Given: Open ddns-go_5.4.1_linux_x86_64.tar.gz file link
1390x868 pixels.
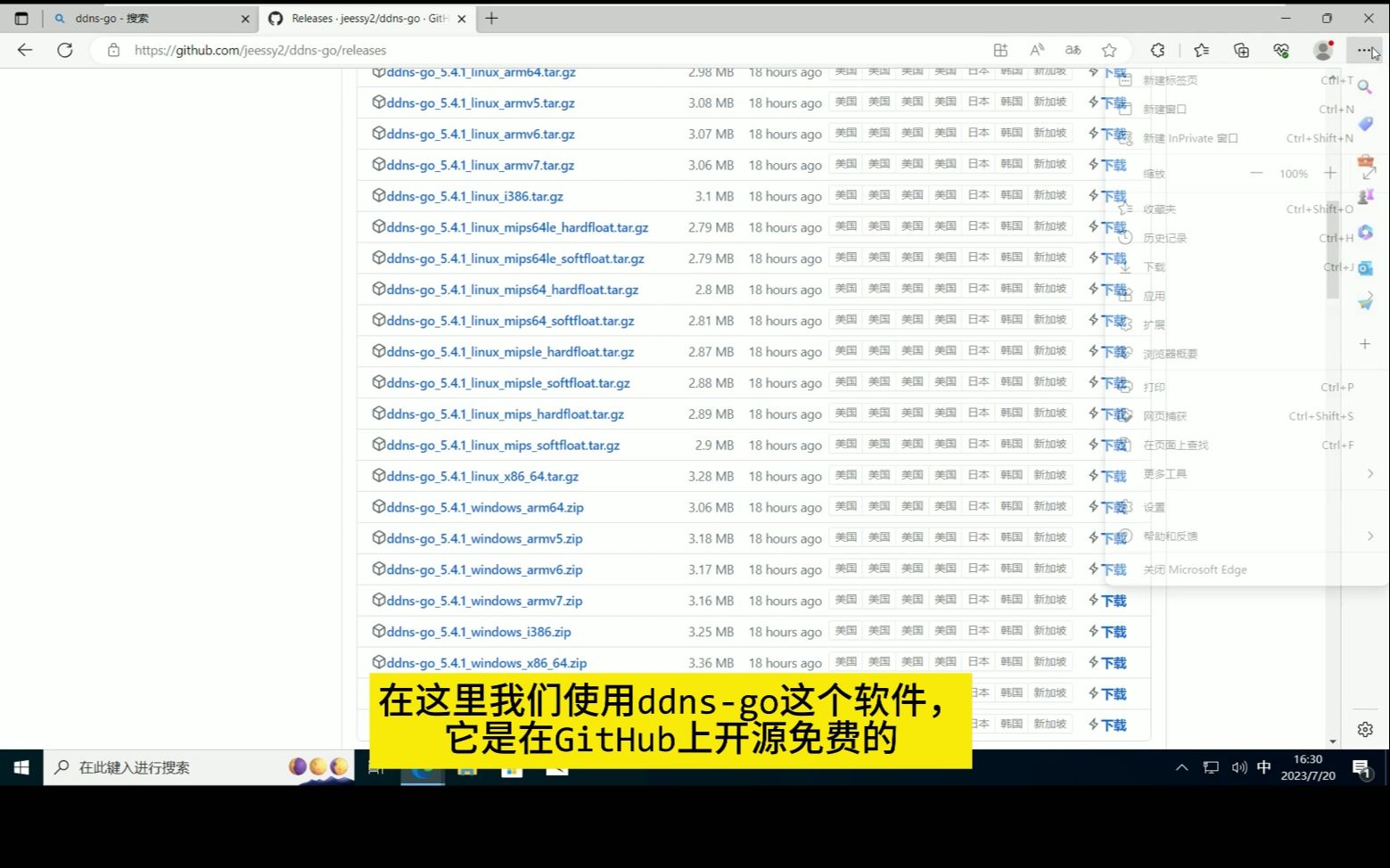Looking at the screenshot, I should tap(482, 476).
